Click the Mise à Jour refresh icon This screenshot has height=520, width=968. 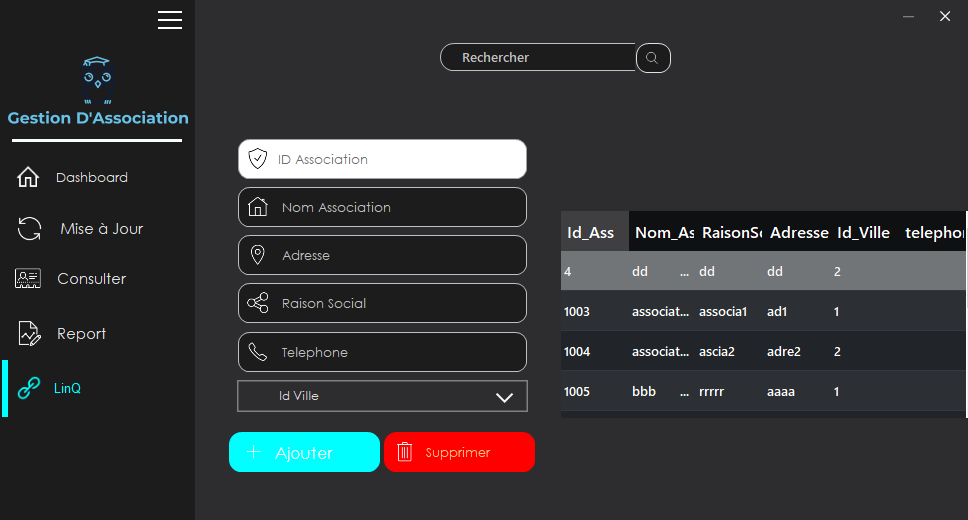[x=29, y=229]
